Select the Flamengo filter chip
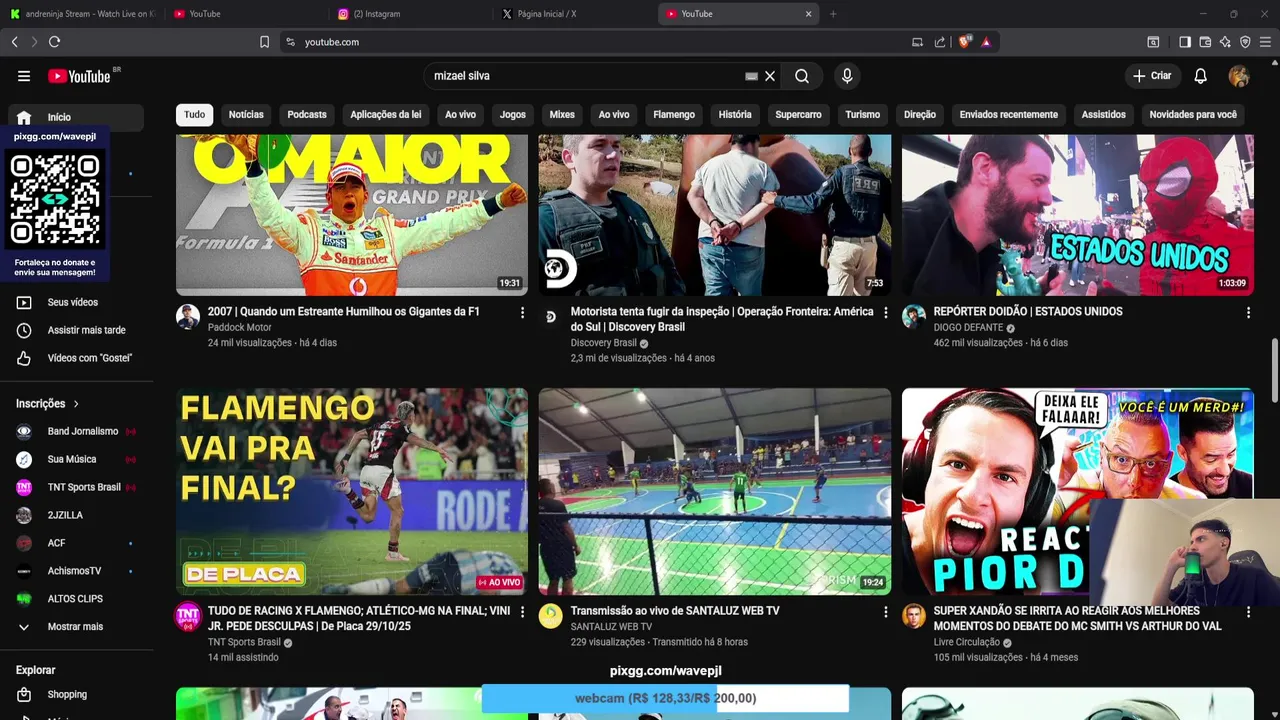 [674, 115]
